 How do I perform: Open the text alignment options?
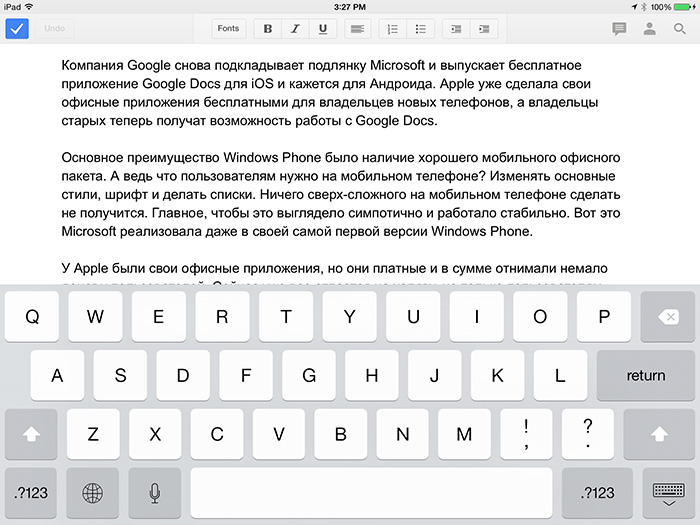358,29
